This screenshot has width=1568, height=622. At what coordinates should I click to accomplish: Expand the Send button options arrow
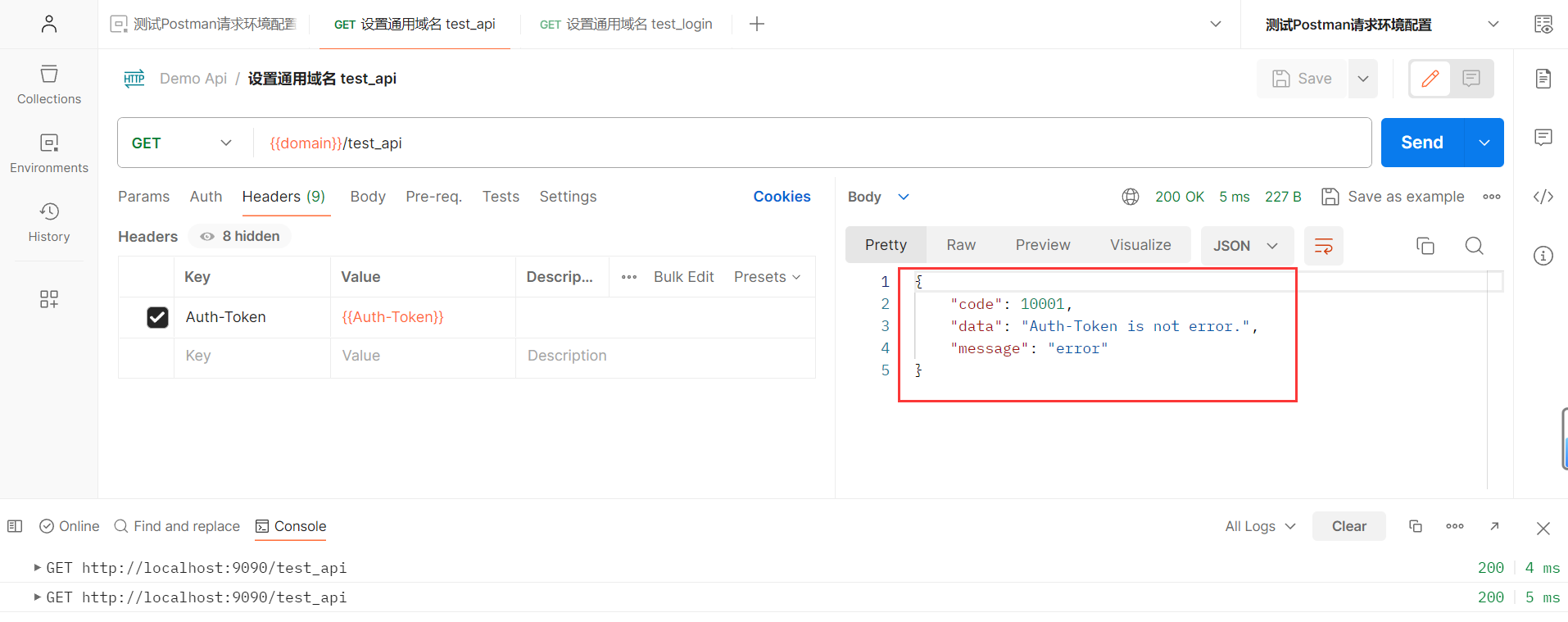[x=1484, y=143]
